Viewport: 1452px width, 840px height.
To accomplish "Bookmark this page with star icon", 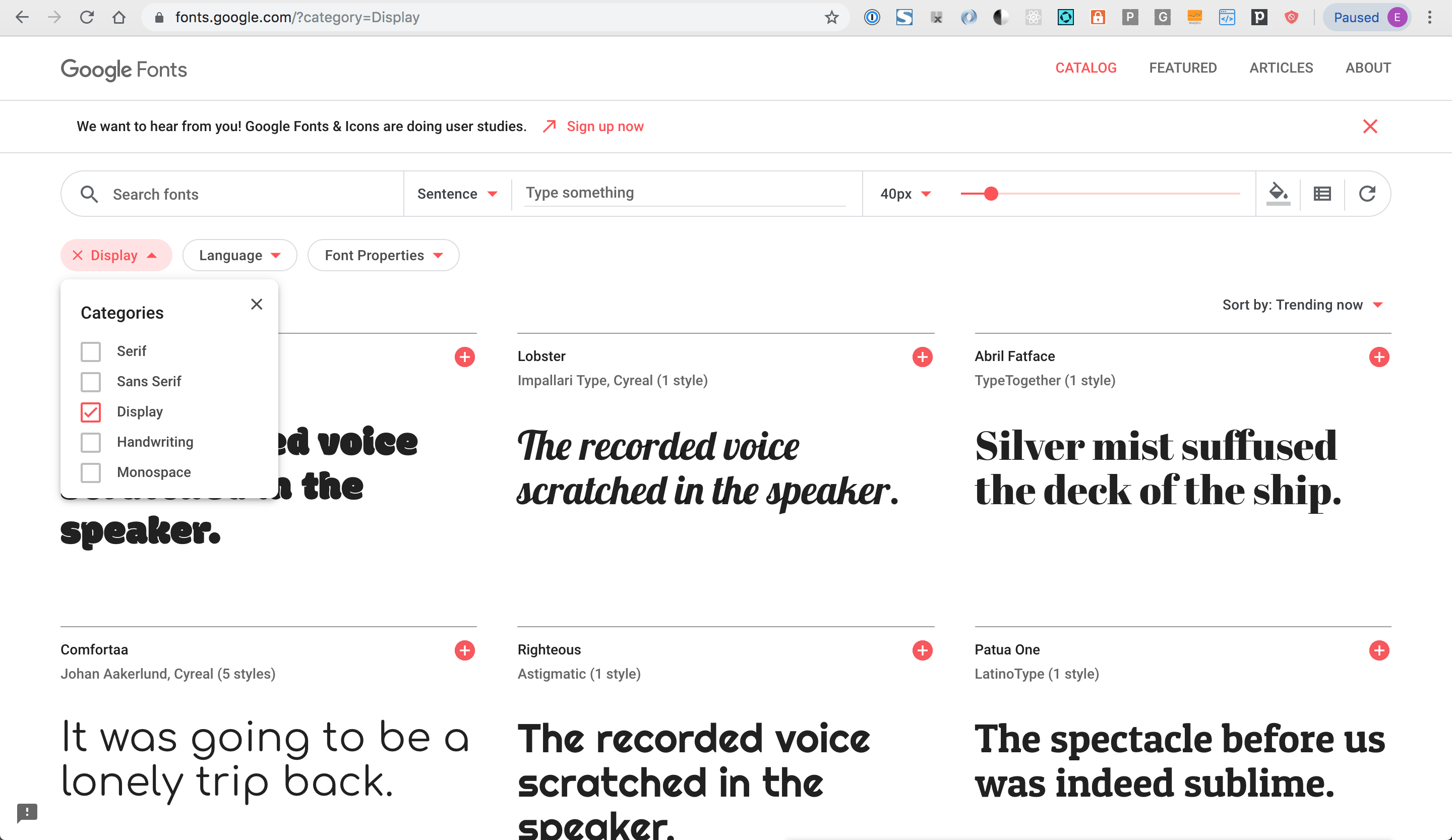I will pos(831,17).
